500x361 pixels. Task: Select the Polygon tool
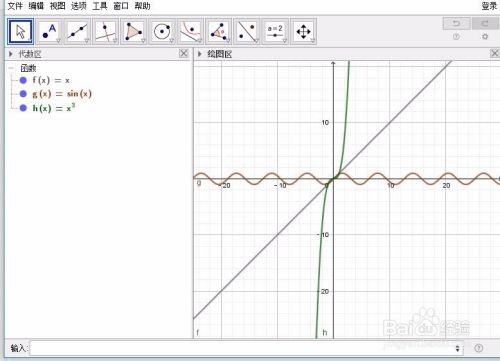click(x=134, y=32)
